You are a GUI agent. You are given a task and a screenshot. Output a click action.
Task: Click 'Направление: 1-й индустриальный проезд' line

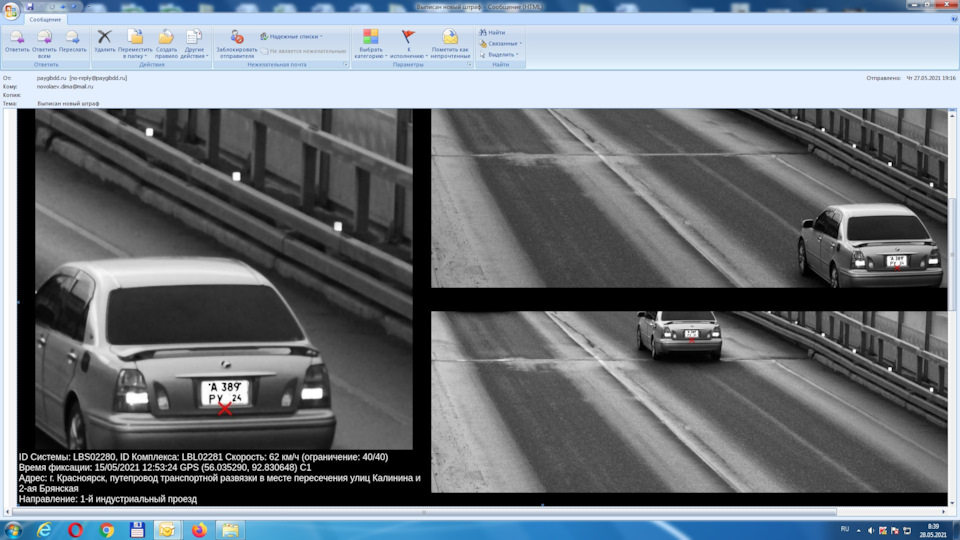pos(108,499)
